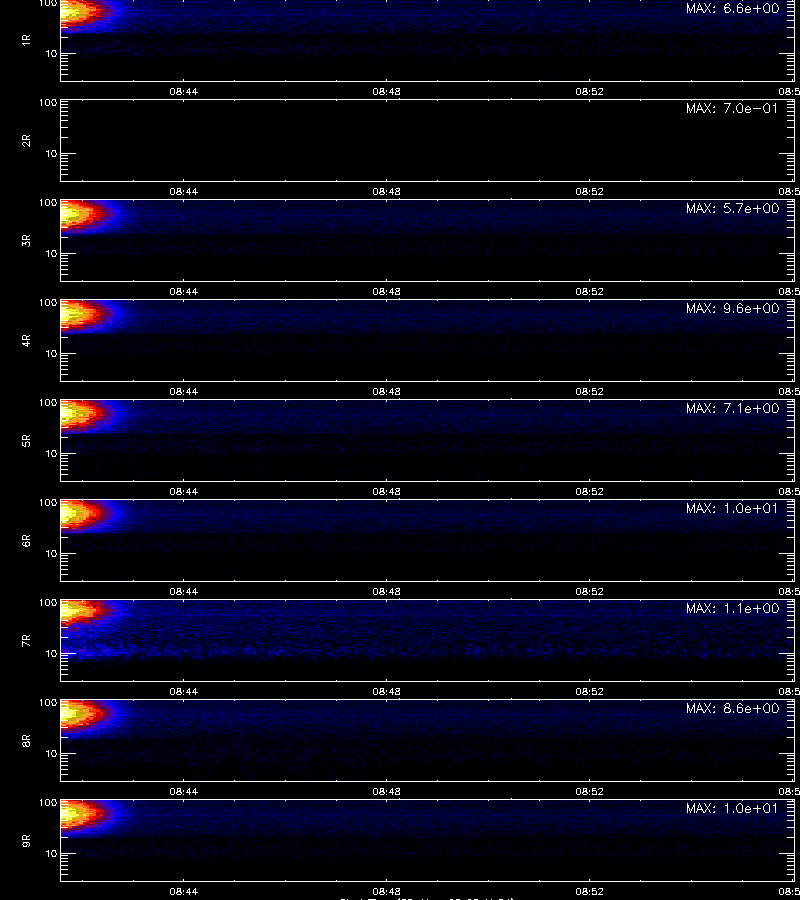Click the 9R panel axis label
The image size is (800, 900).
pos(26,841)
